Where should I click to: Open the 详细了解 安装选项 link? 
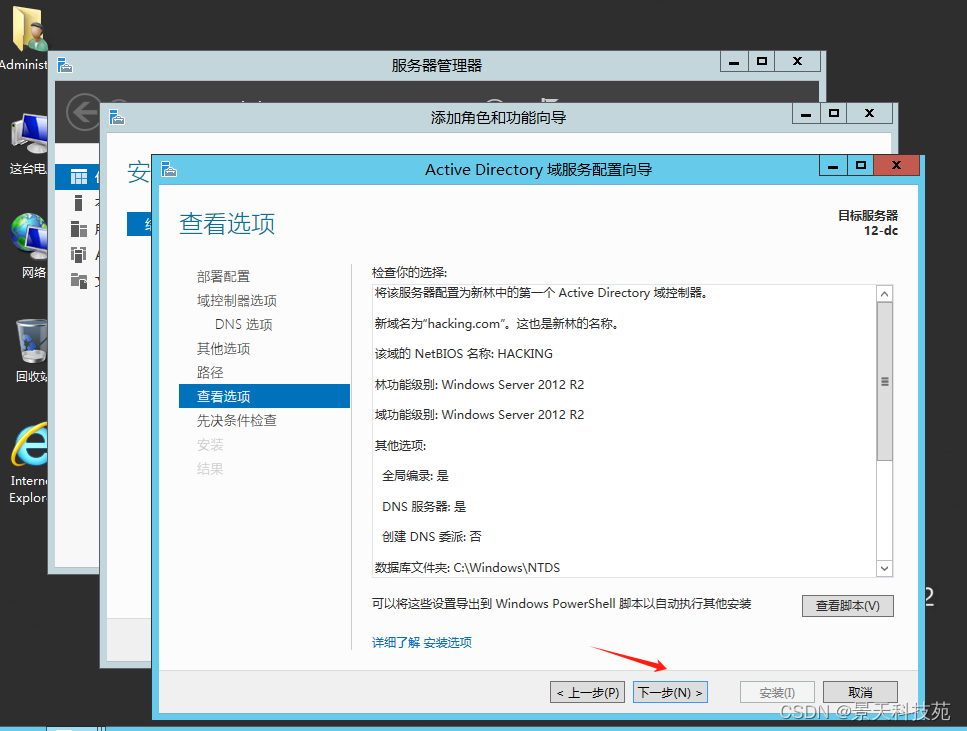click(422, 643)
